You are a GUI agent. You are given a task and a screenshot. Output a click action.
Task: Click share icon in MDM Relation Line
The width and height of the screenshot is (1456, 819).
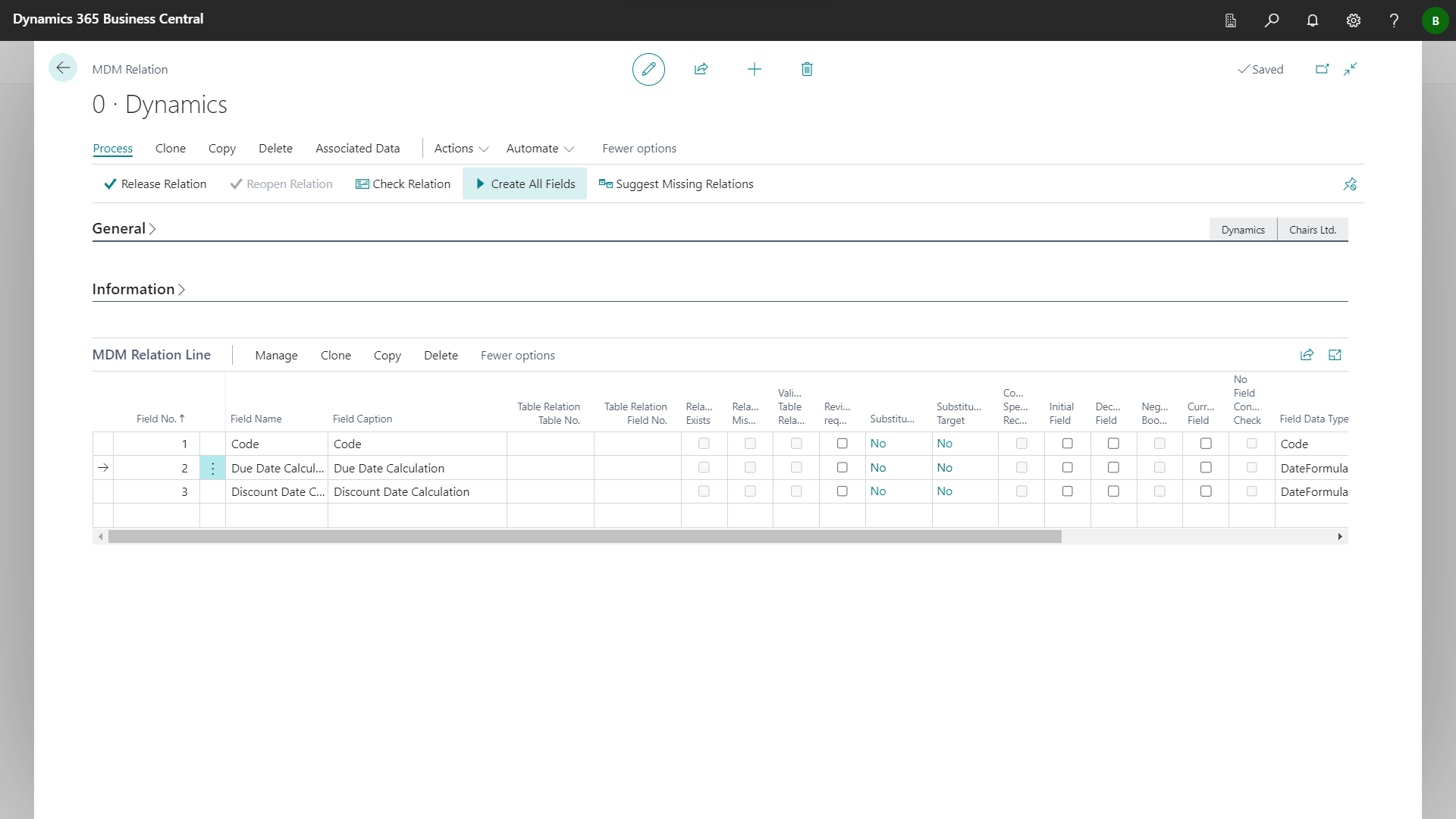(x=1307, y=355)
